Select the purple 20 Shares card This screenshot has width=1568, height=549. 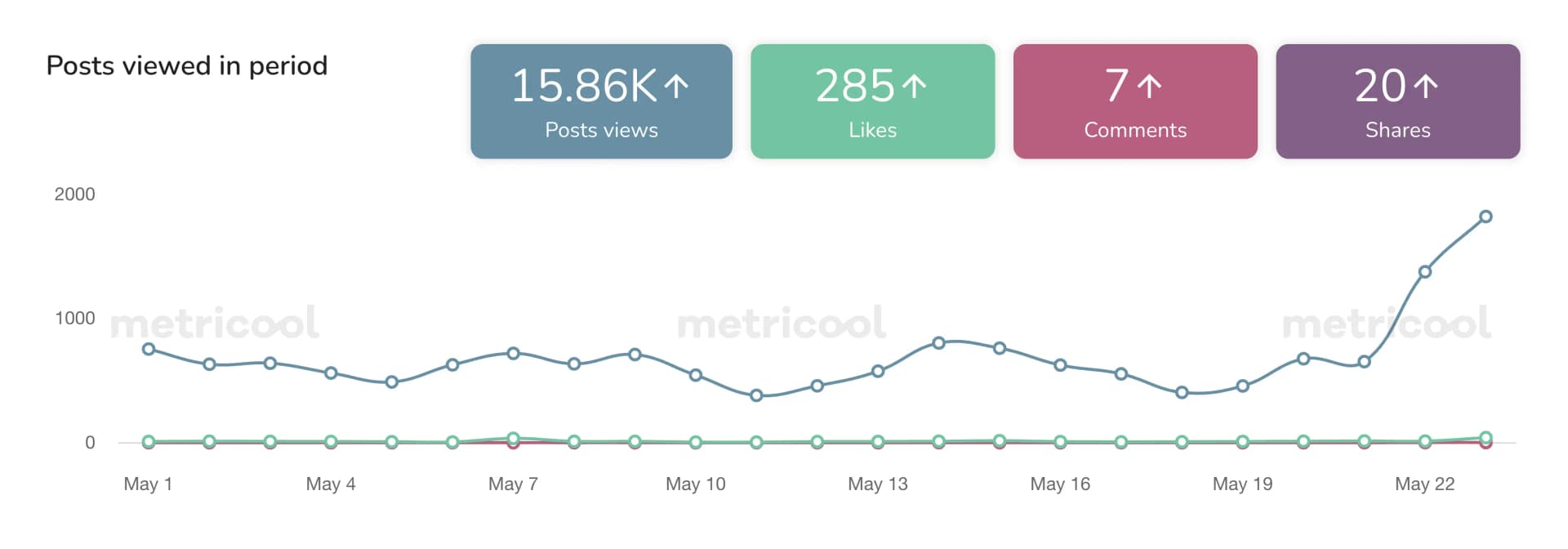[1397, 101]
